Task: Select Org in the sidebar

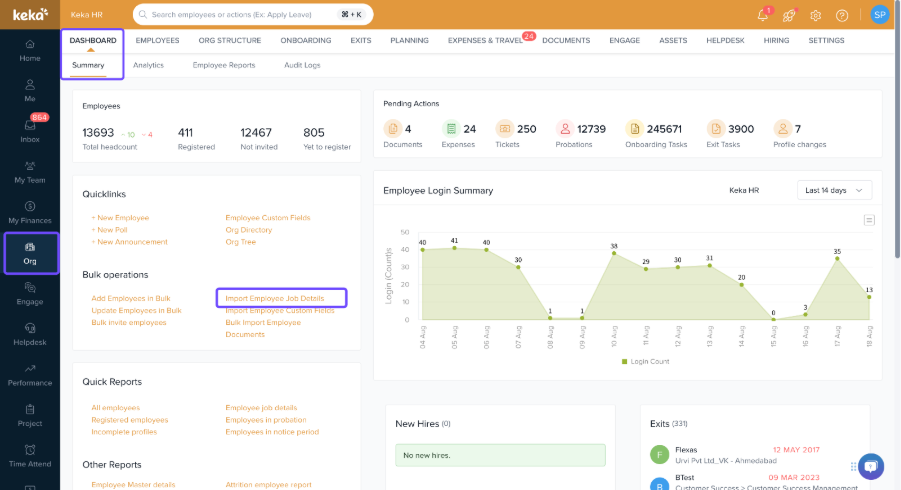Action: tap(30, 253)
